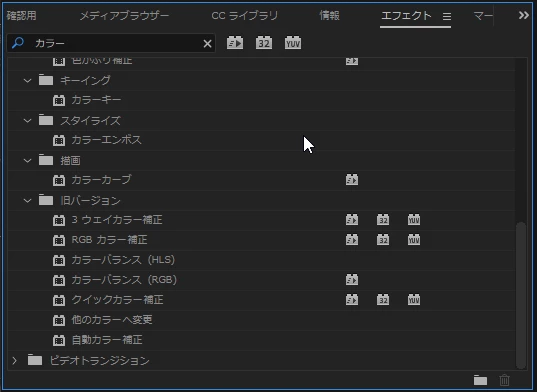
Task: Open the エフェクト panel hamburger menu
Action: point(447,16)
